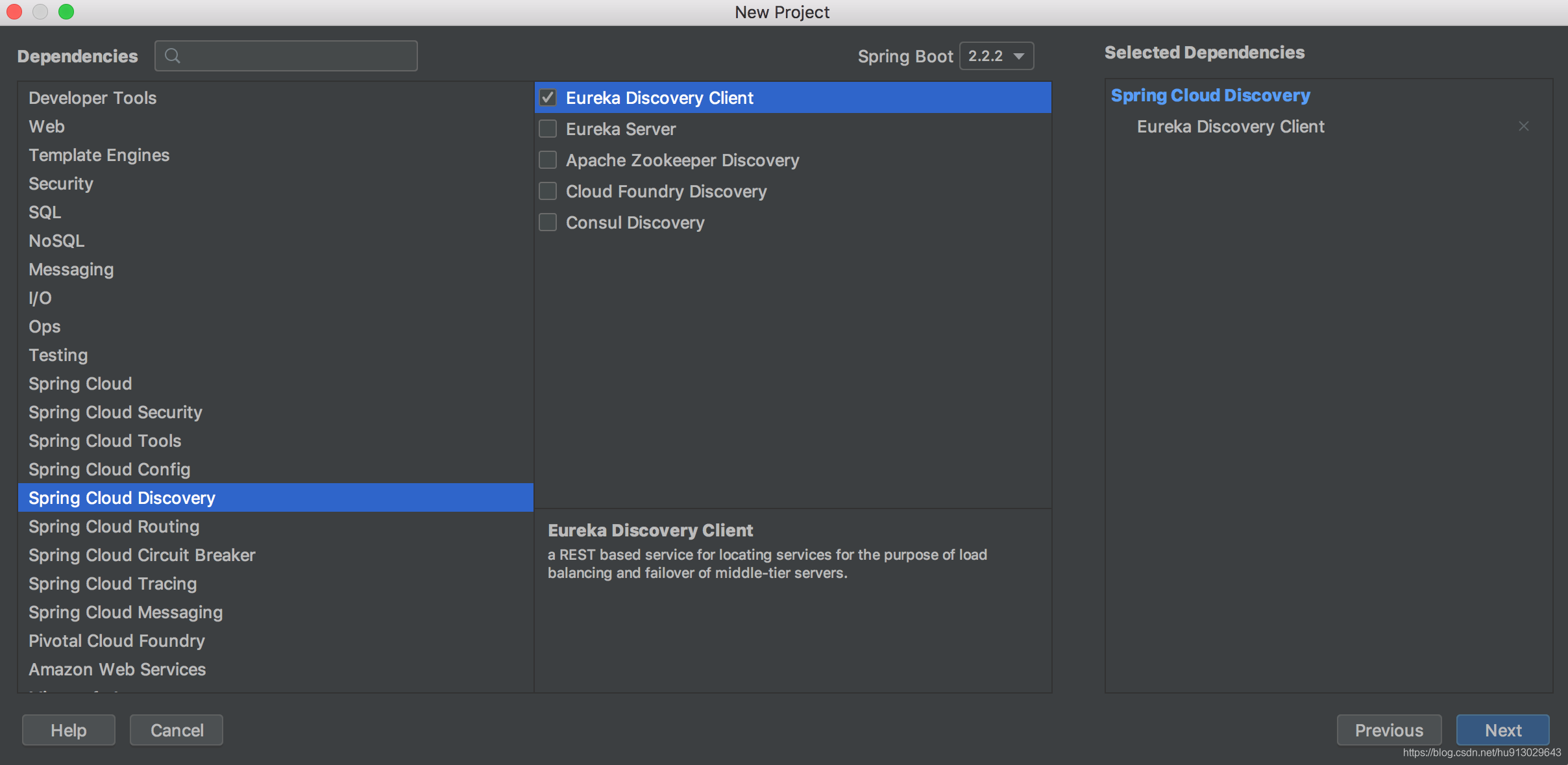Focus the Dependencies search field
Screen dimensions: 1568x765
click(286, 56)
